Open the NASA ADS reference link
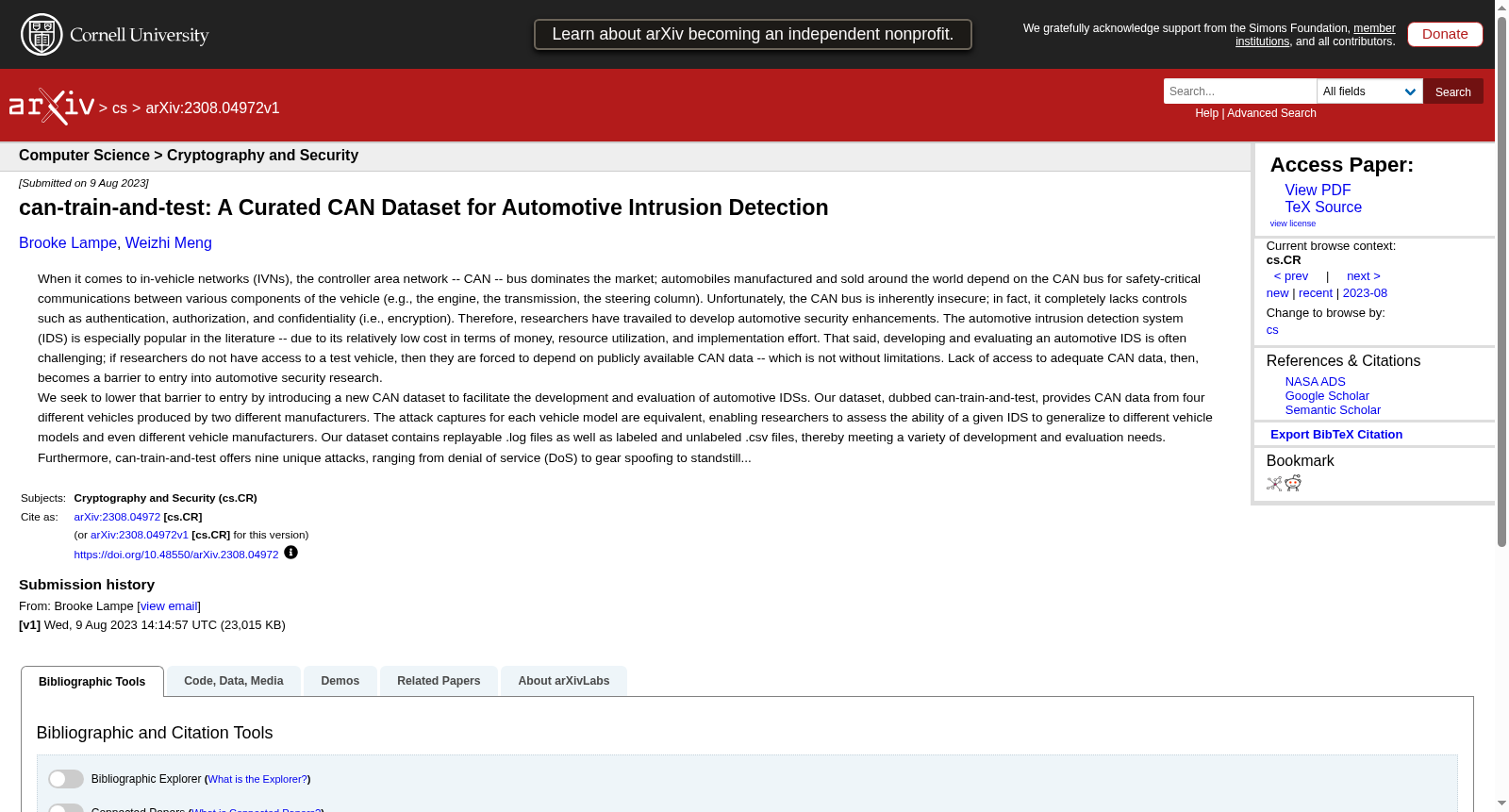This screenshot has height=812, width=1509. click(x=1315, y=382)
